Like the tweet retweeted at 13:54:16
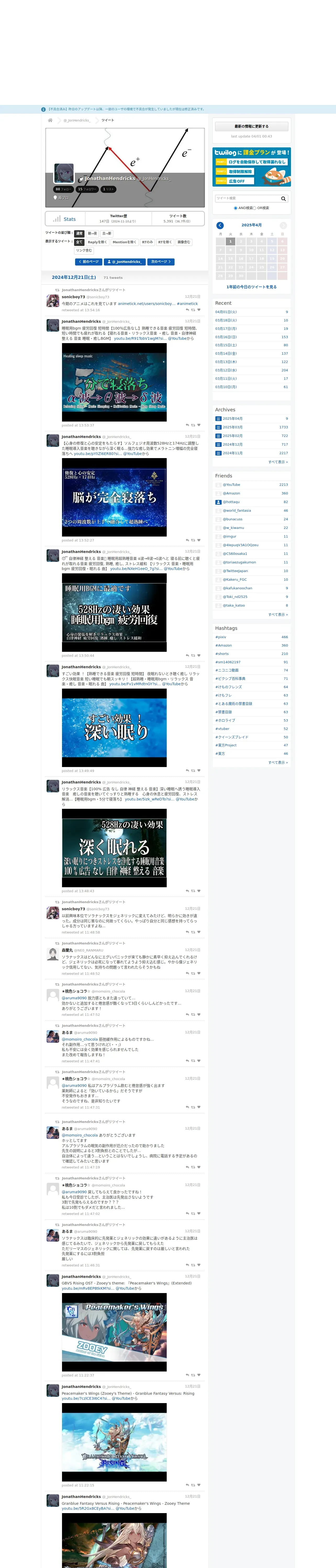 pyautogui.click(x=199, y=310)
